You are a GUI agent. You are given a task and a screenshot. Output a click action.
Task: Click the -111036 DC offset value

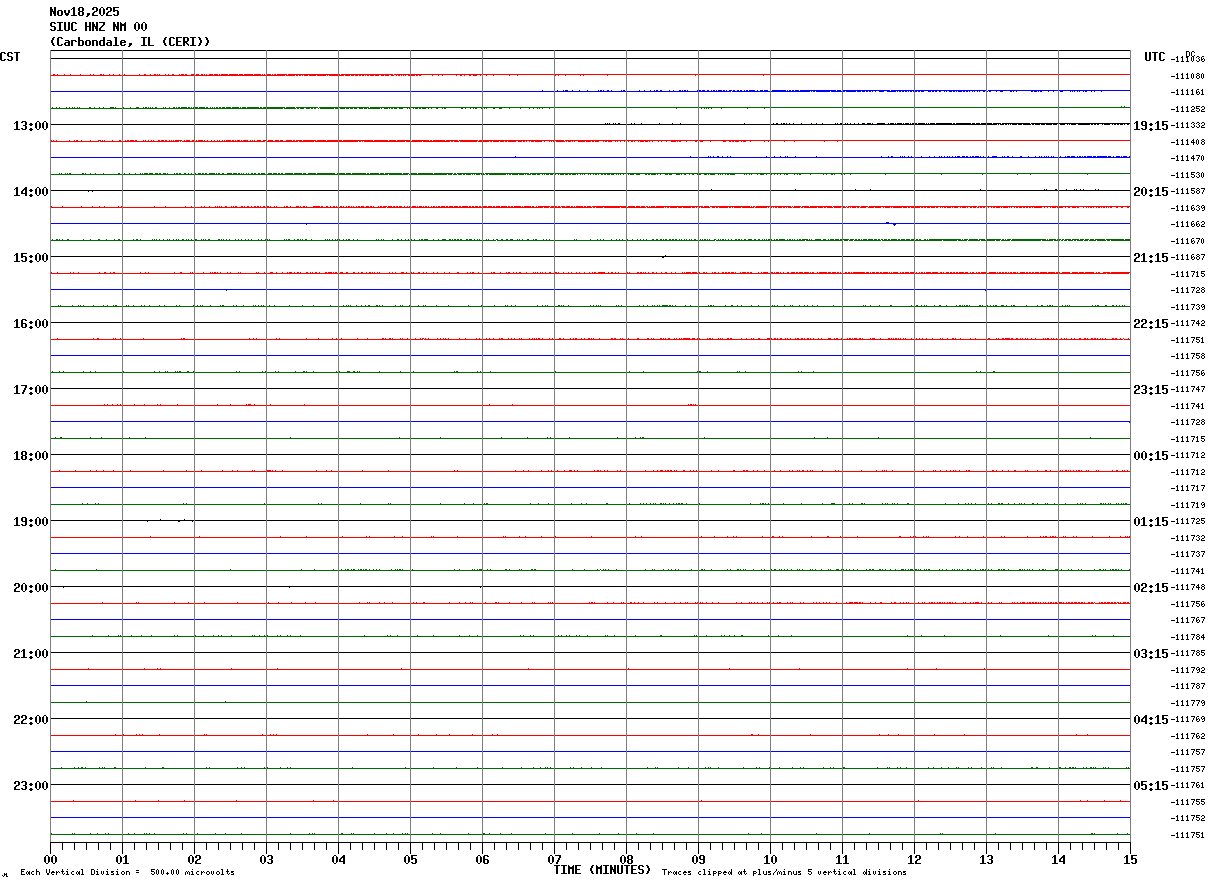[1188, 59]
